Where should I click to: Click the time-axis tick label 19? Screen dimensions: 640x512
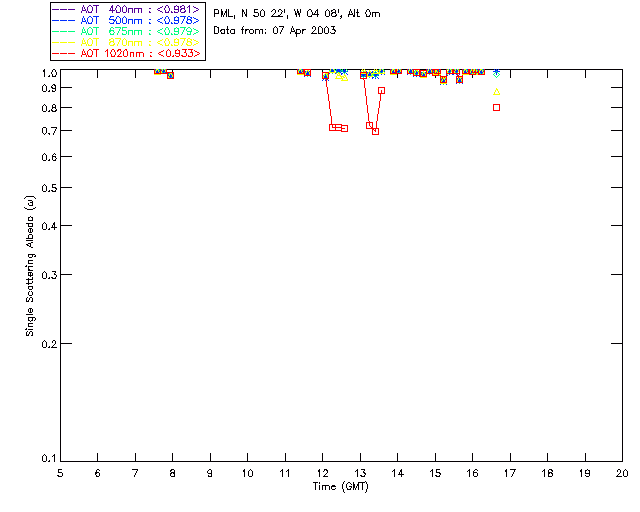tap(585, 474)
